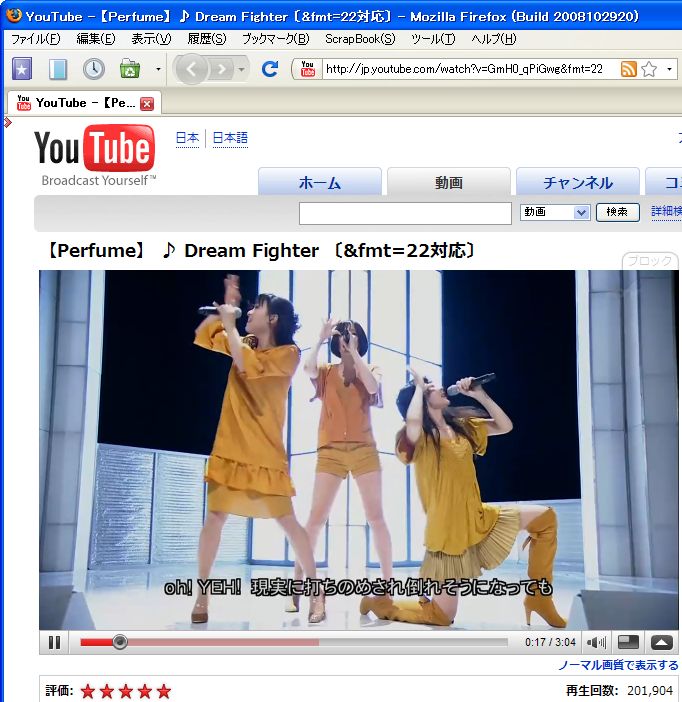This screenshot has width=682, height=702.
Task: Open back/forward history dropdown arrow
Action: 241,69
